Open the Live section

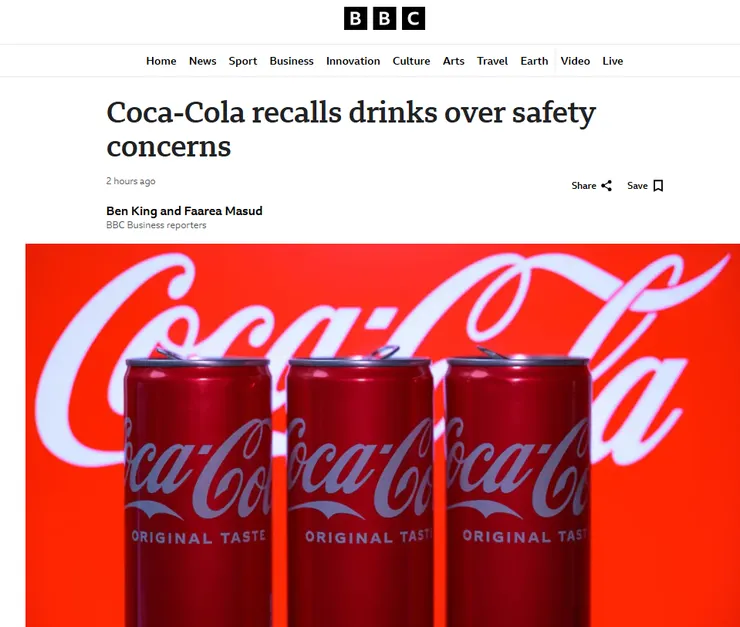pos(613,61)
